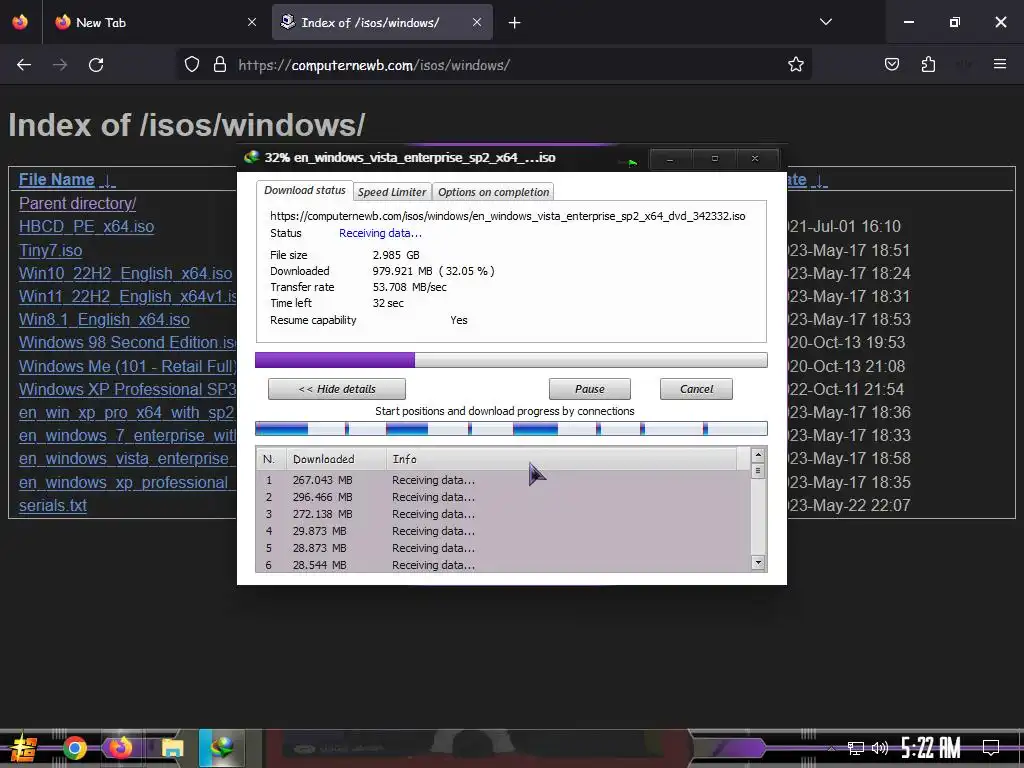This screenshot has width=1024, height=768.
Task: Open the Tiny7.iso link
Action: (50, 250)
